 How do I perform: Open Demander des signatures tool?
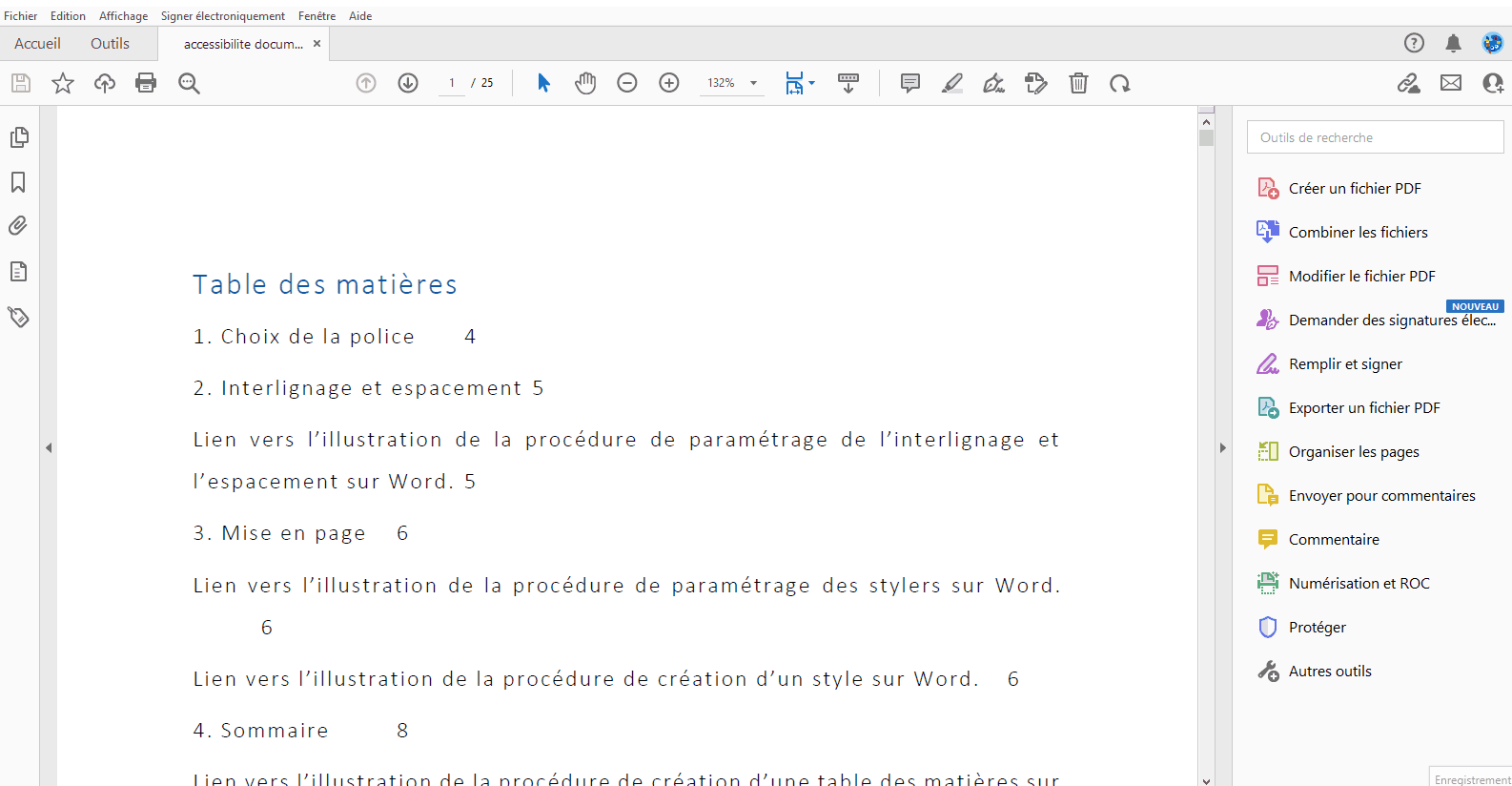pos(1377,321)
